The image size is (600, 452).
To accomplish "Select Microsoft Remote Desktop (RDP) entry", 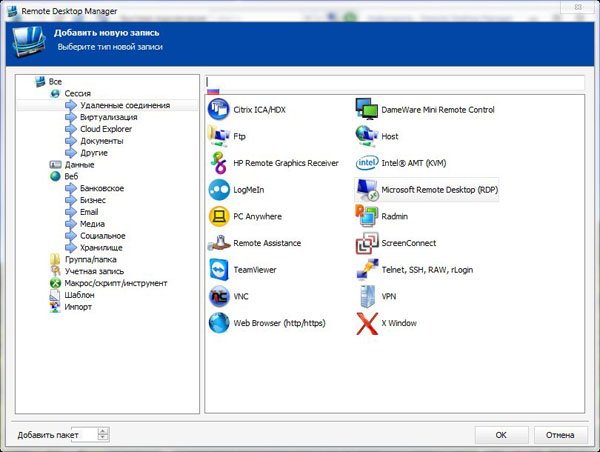I will 425,189.
